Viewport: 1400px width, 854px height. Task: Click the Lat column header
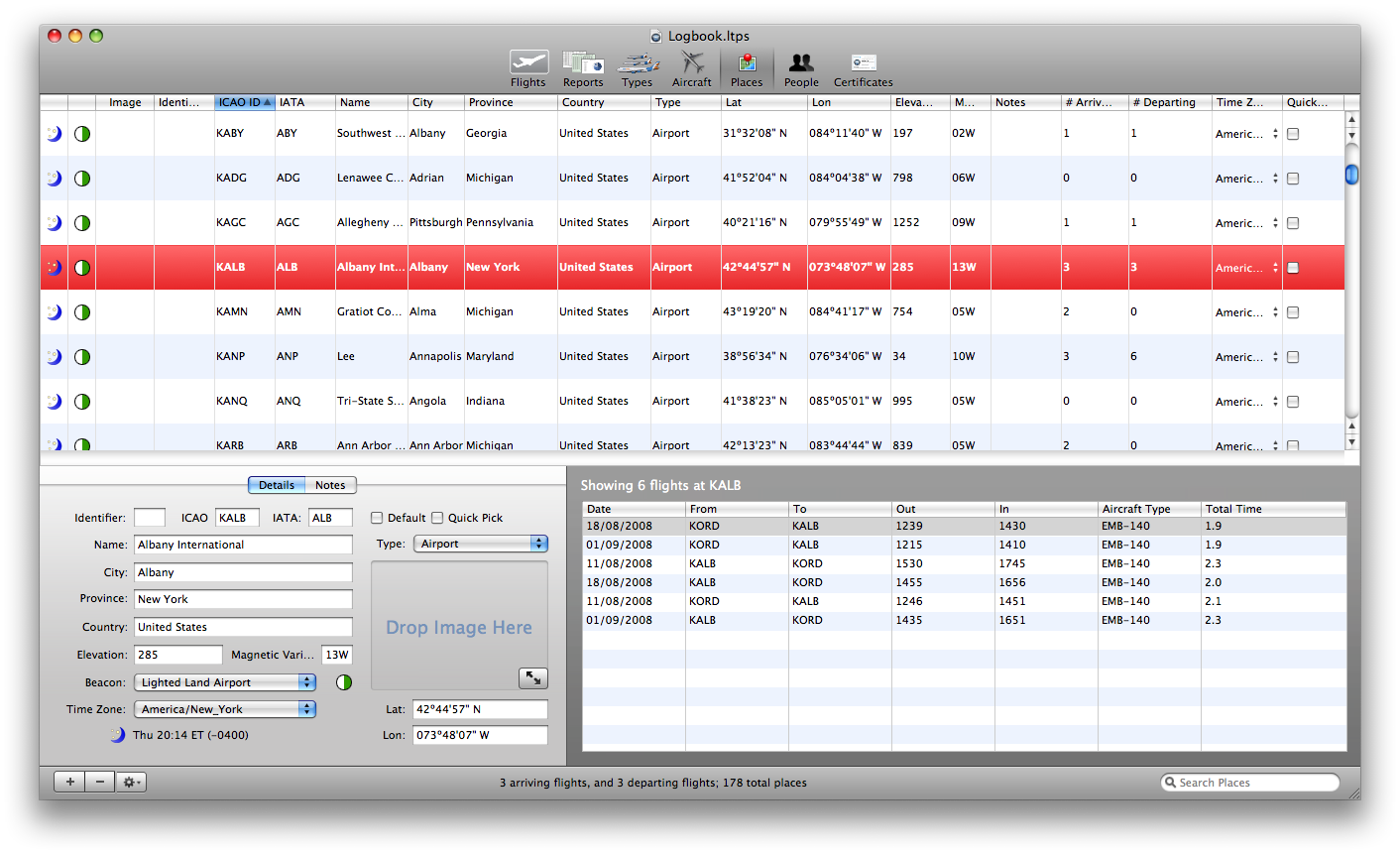(x=763, y=102)
